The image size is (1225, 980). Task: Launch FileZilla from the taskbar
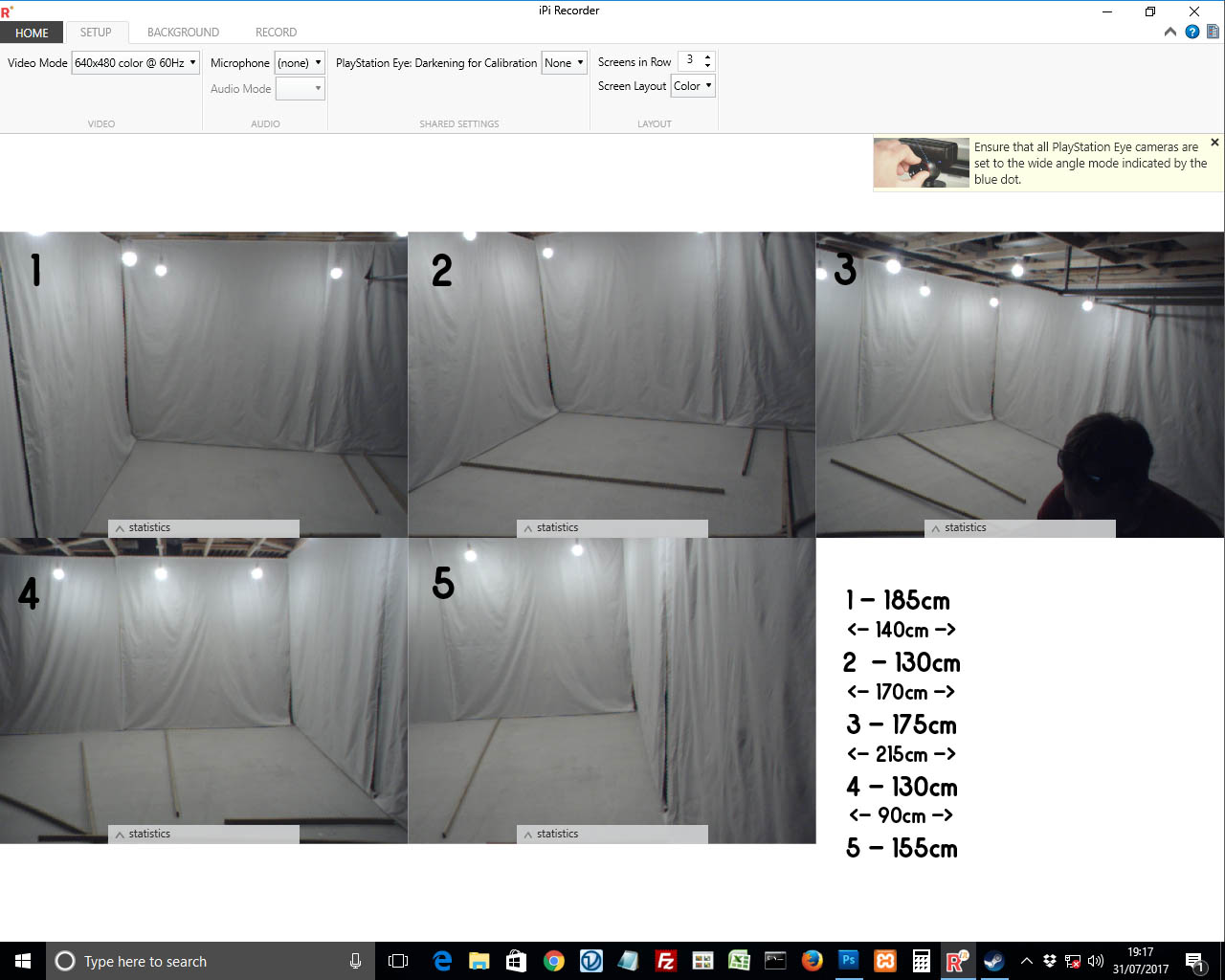pyautogui.click(x=666, y=961)
